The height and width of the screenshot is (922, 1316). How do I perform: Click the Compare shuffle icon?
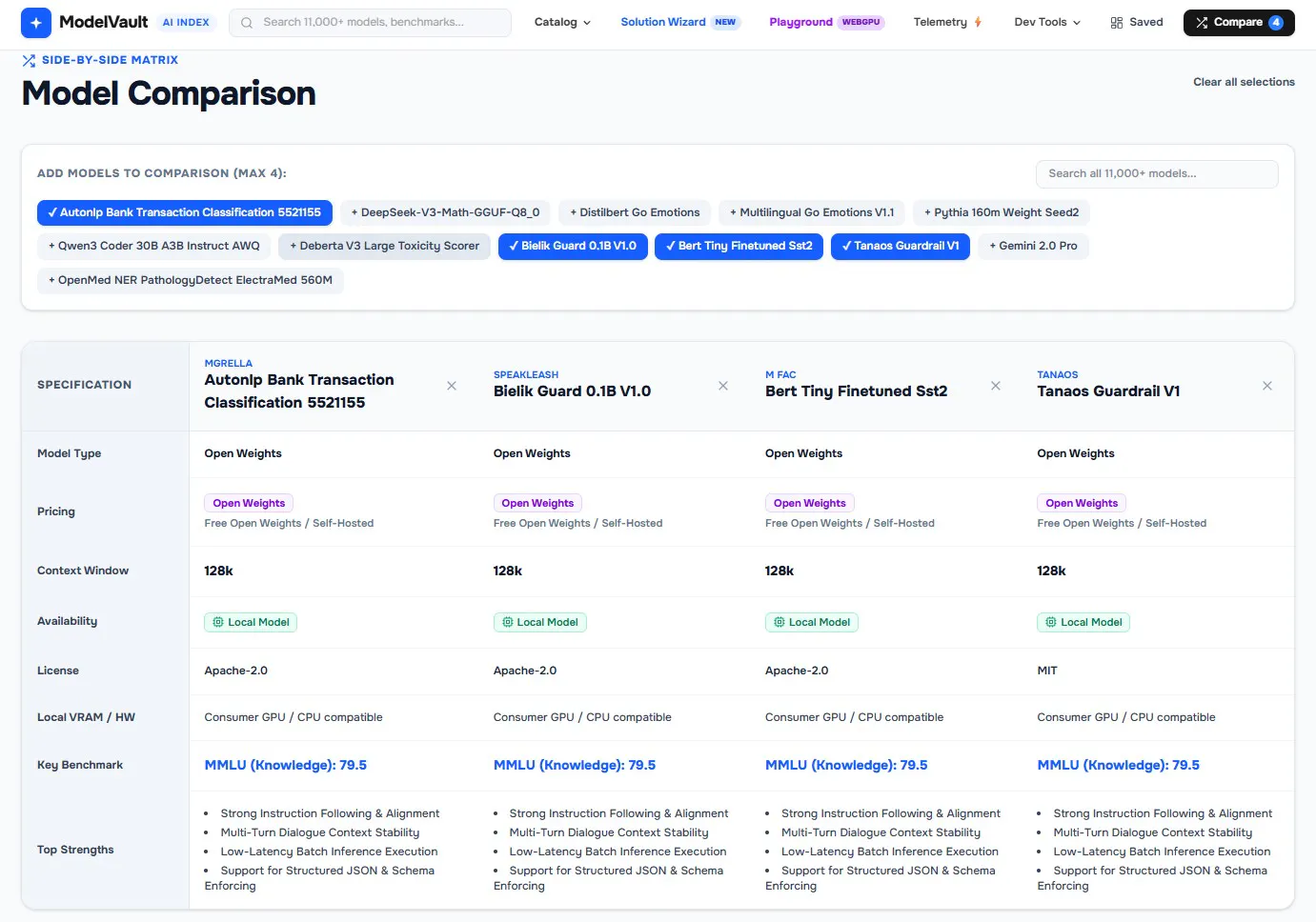(x=1202, y=23)
